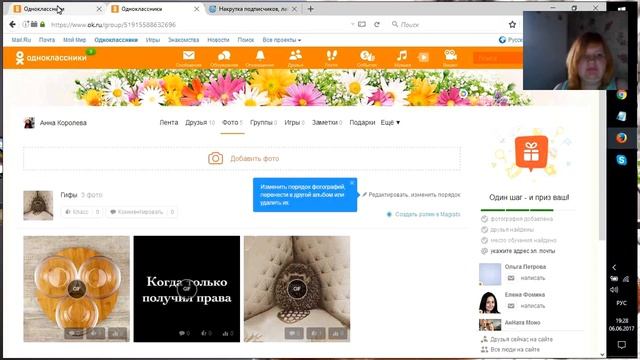Click the Добавить фото link
The height and width of the screenshot is (360, 640).
(x=254, y=158)
